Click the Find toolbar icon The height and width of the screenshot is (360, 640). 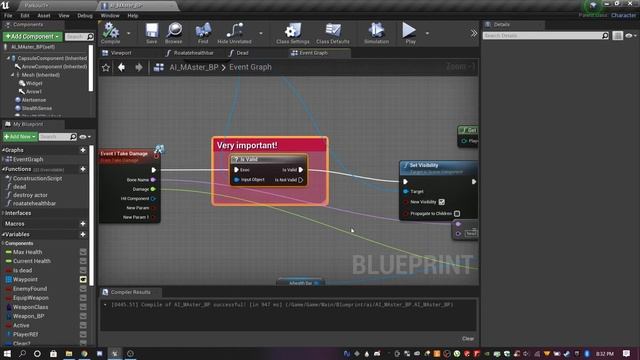[203, 33]
